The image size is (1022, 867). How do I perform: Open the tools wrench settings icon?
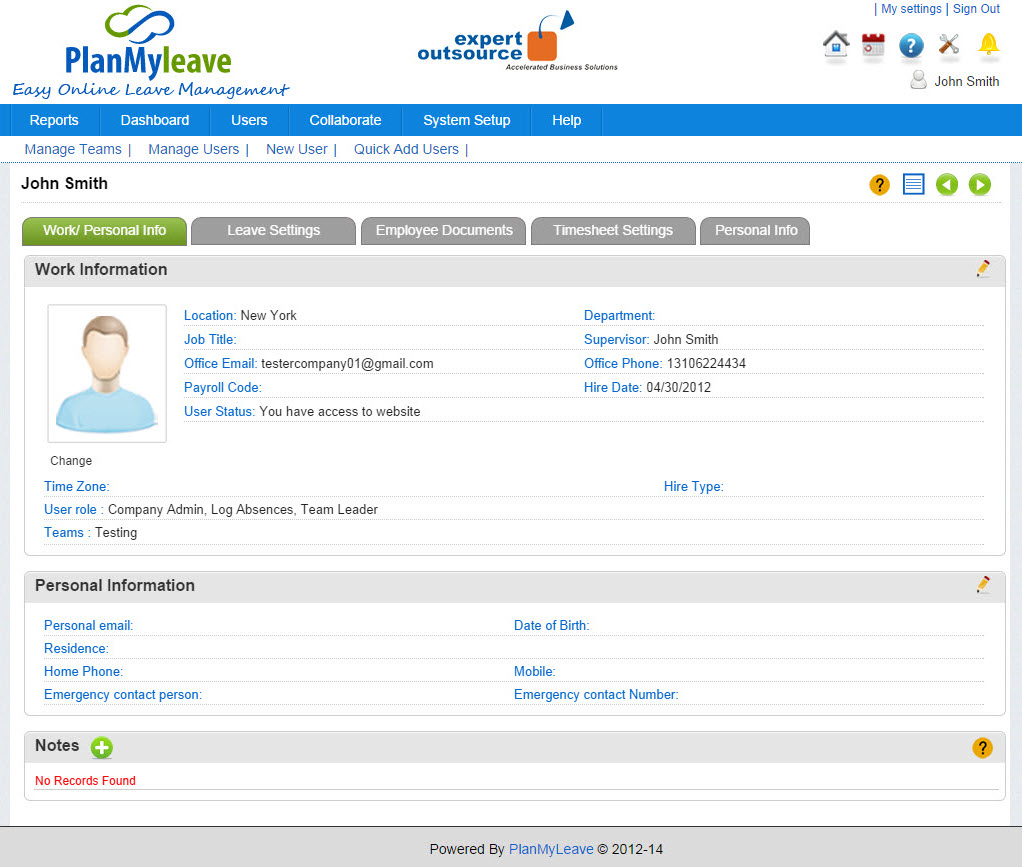coord(949,45)
